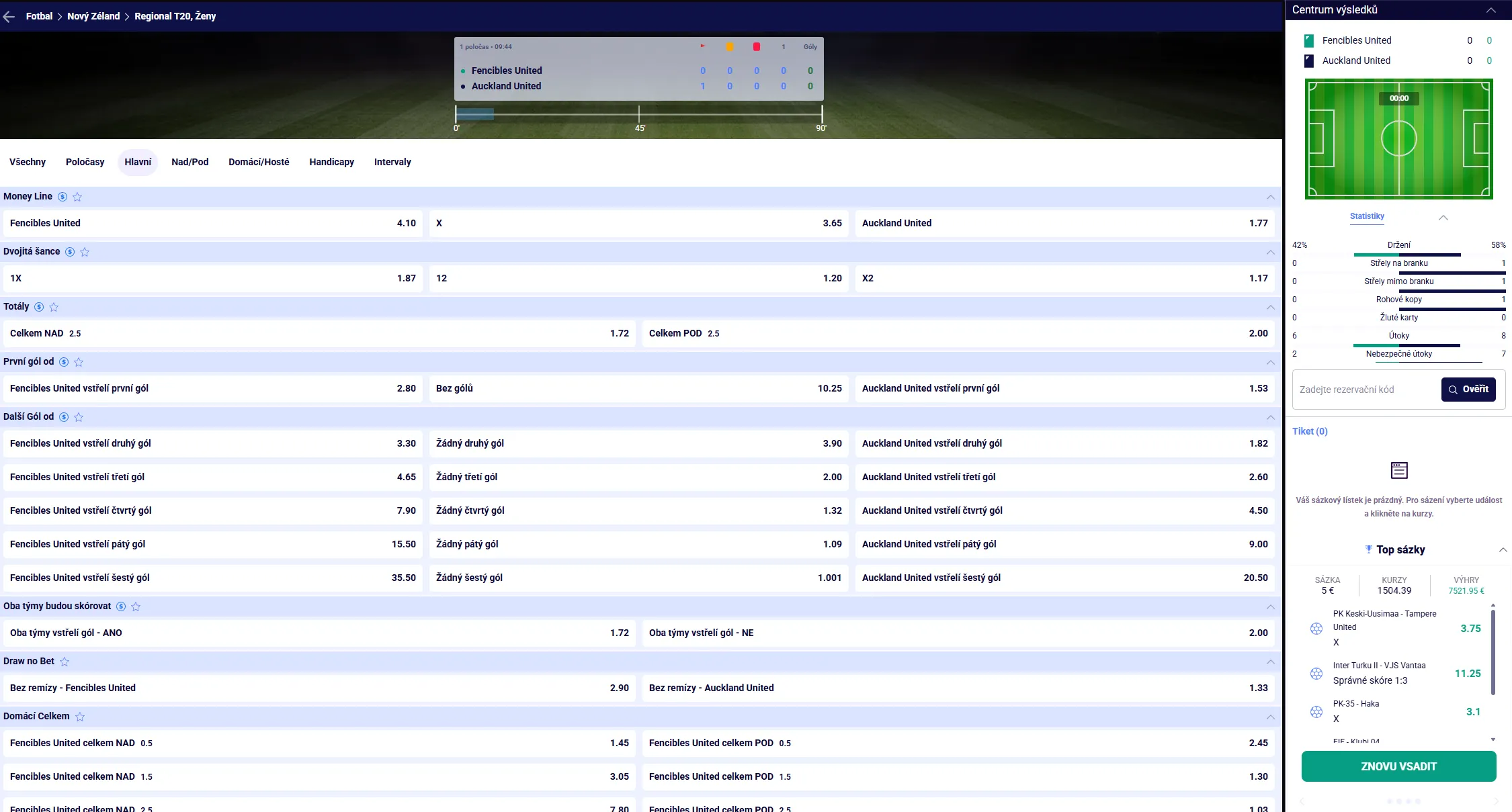Screen dimensions: 1512x812
Task: Switch to the Nad/Pod tab
Action: [x=190, y=162]
